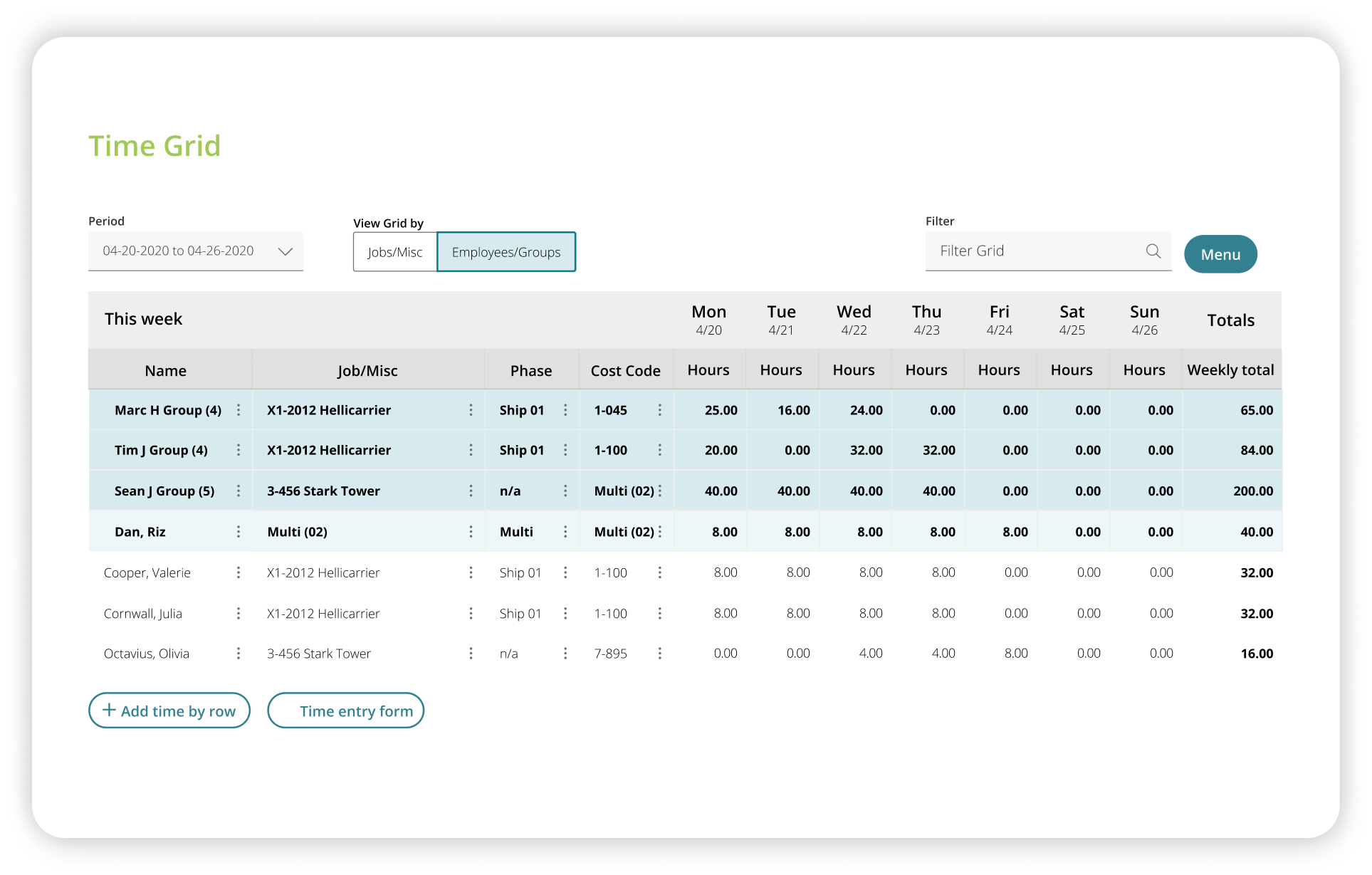This screenshot has width=1372, height=875.
Task: Click the plus icon on Add time by row
Action: tap(109, 710)
